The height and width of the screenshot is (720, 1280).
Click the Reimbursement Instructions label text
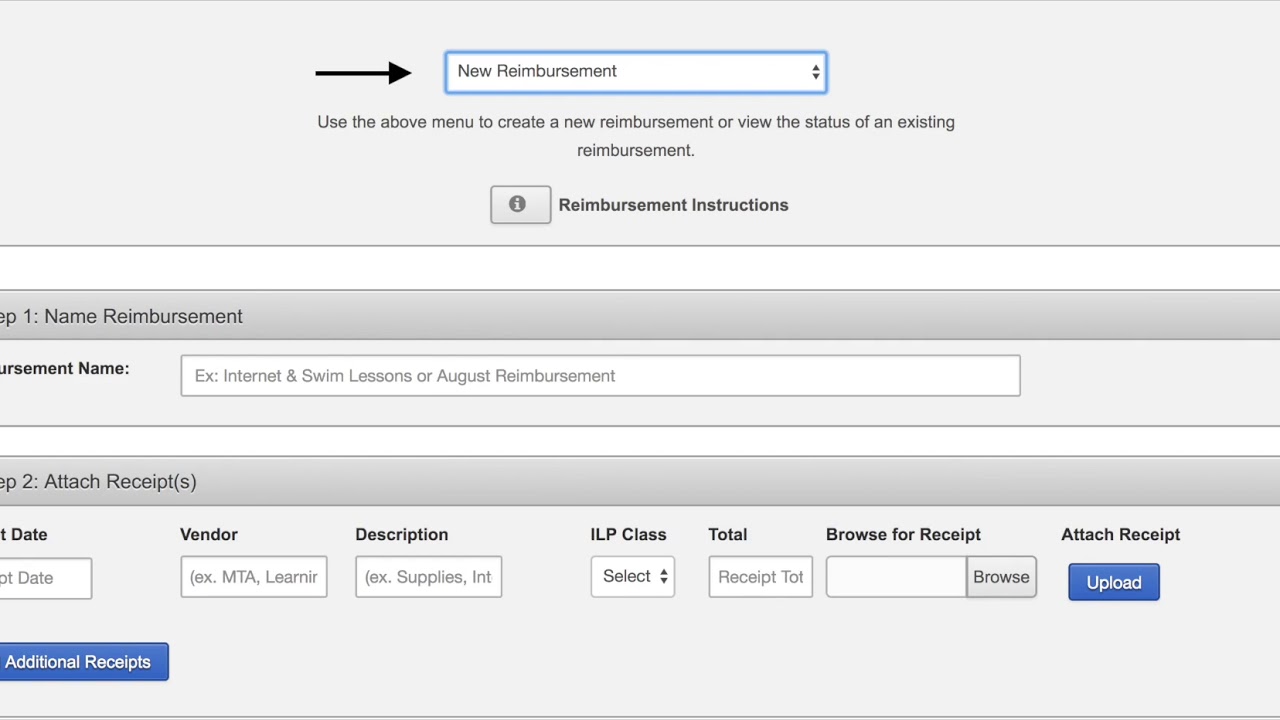pyautogui.click(x=673, y=205)
